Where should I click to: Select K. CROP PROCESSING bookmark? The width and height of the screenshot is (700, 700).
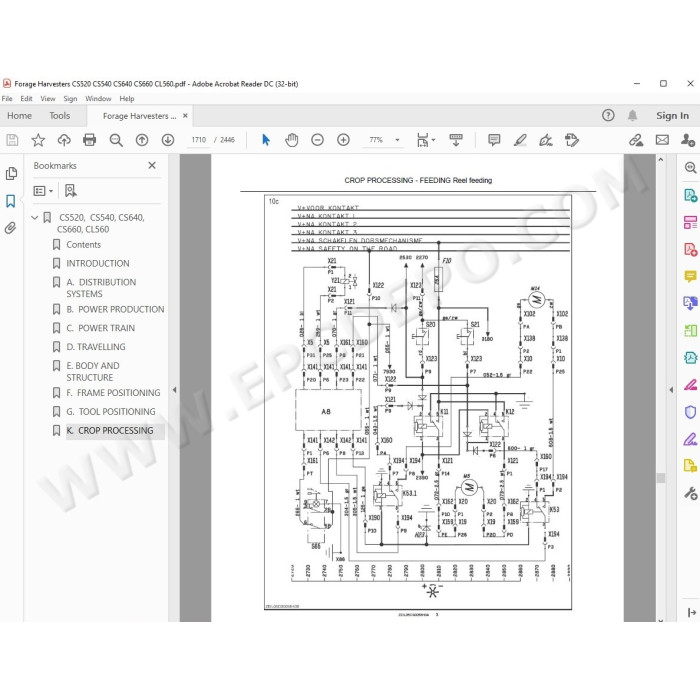(110, 431)
